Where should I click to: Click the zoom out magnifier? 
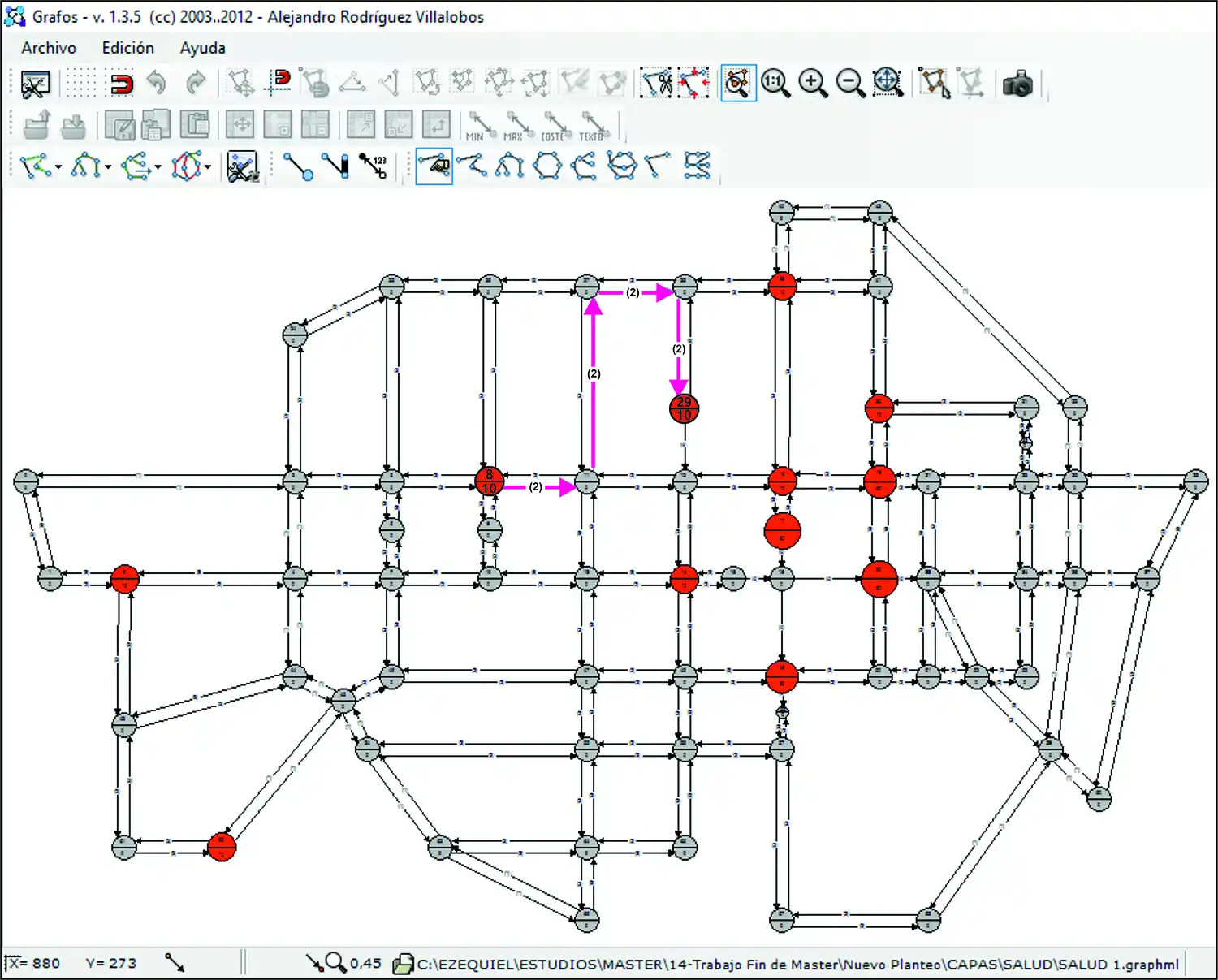[850, 83]
